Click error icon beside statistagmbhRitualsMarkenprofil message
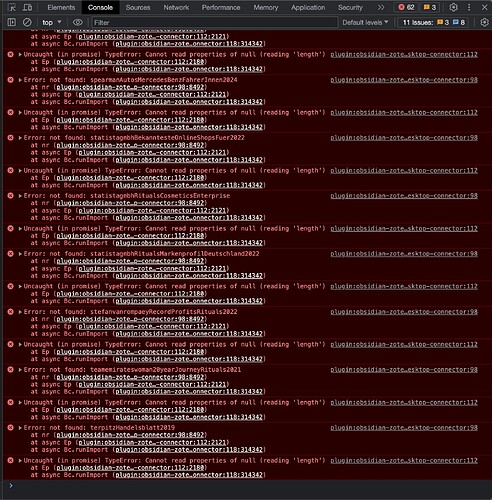Viewport: 492px width, 500px height. pos(11,254)
